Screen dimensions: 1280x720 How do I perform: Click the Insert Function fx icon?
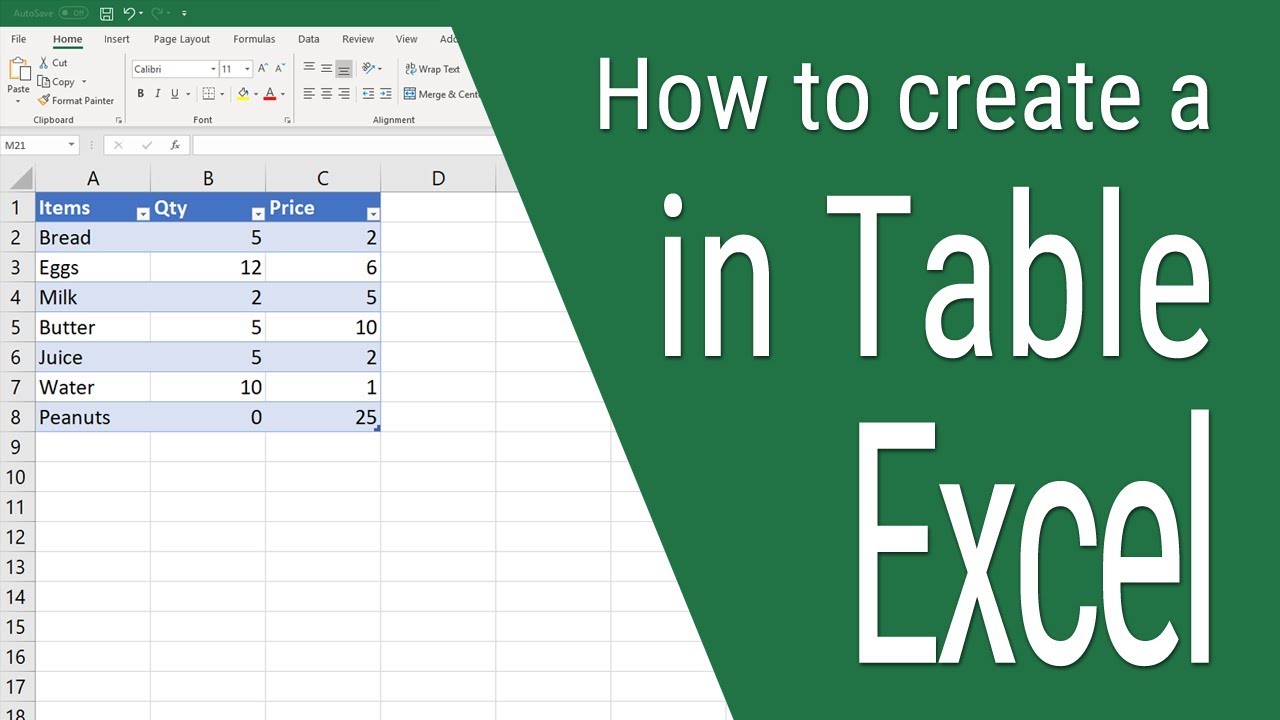(175, 145)
